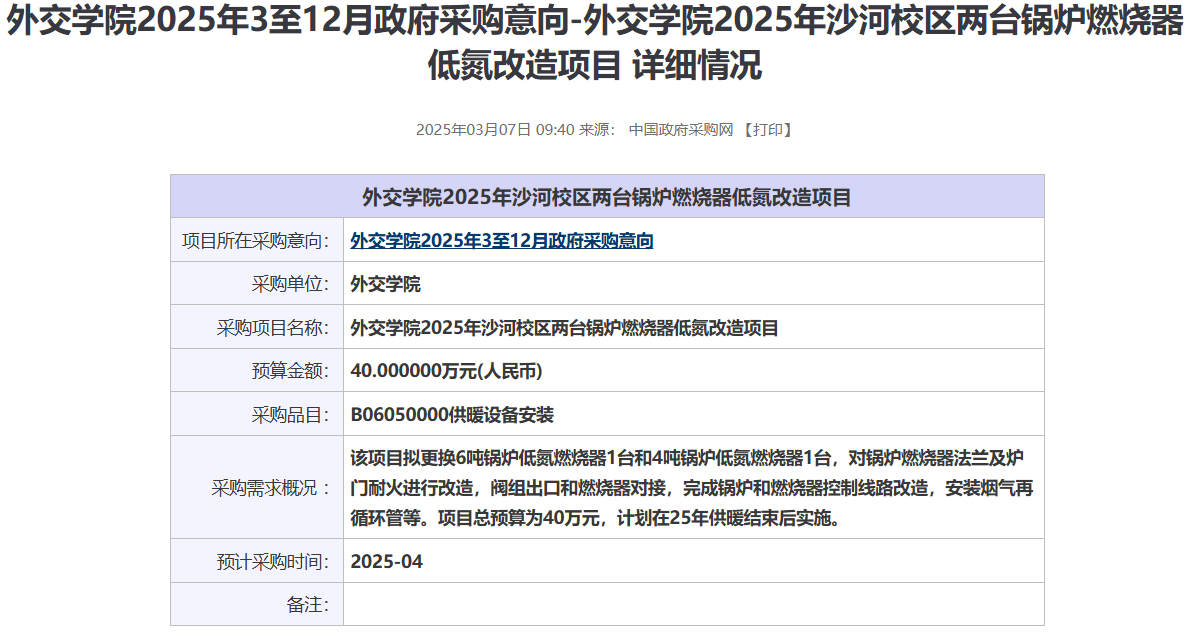Select the project name value in 采购项目名称 row
The image size is (1191, 632).
click(x=564, y=328)
